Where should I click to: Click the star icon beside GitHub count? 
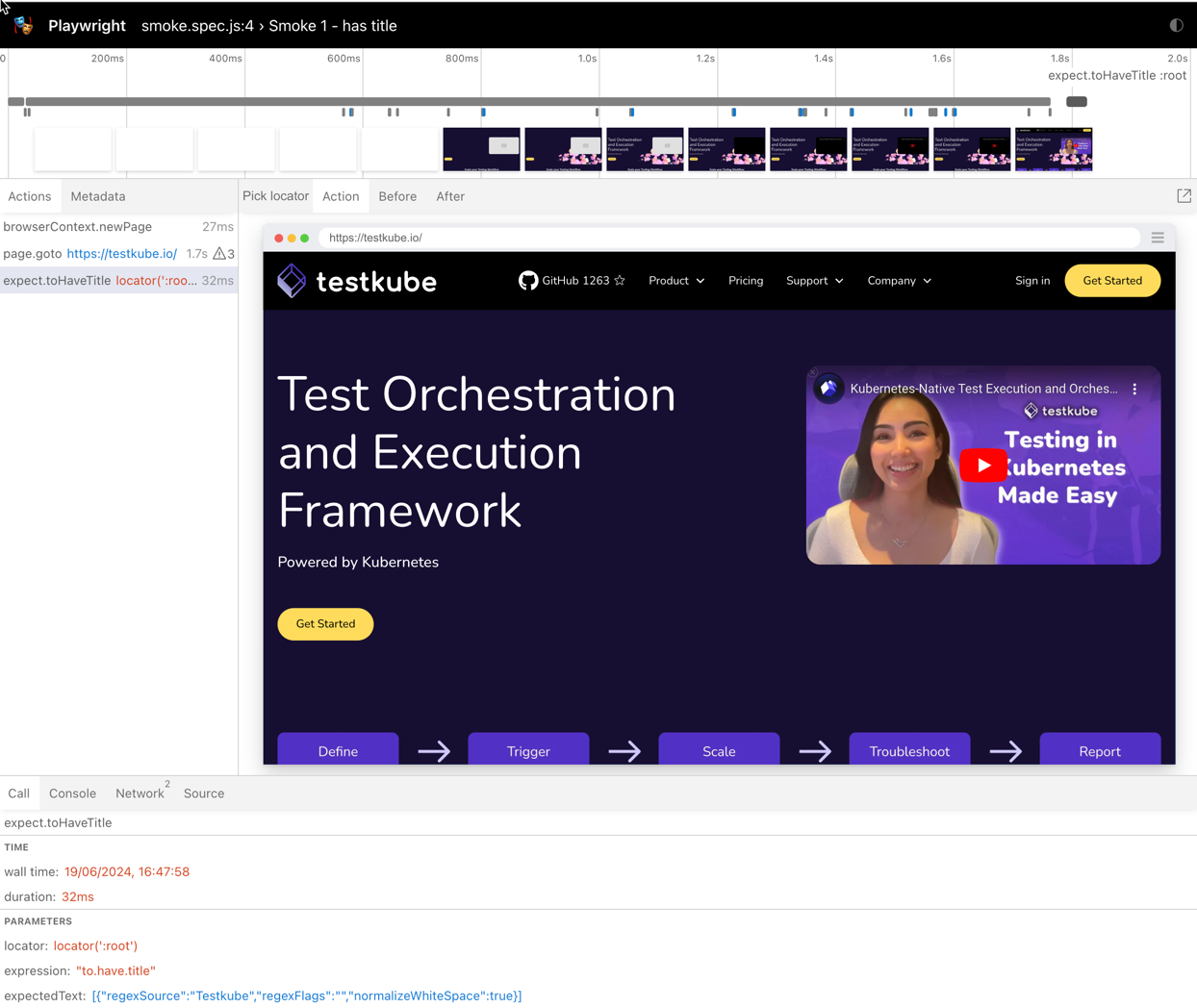pos(620,281)
